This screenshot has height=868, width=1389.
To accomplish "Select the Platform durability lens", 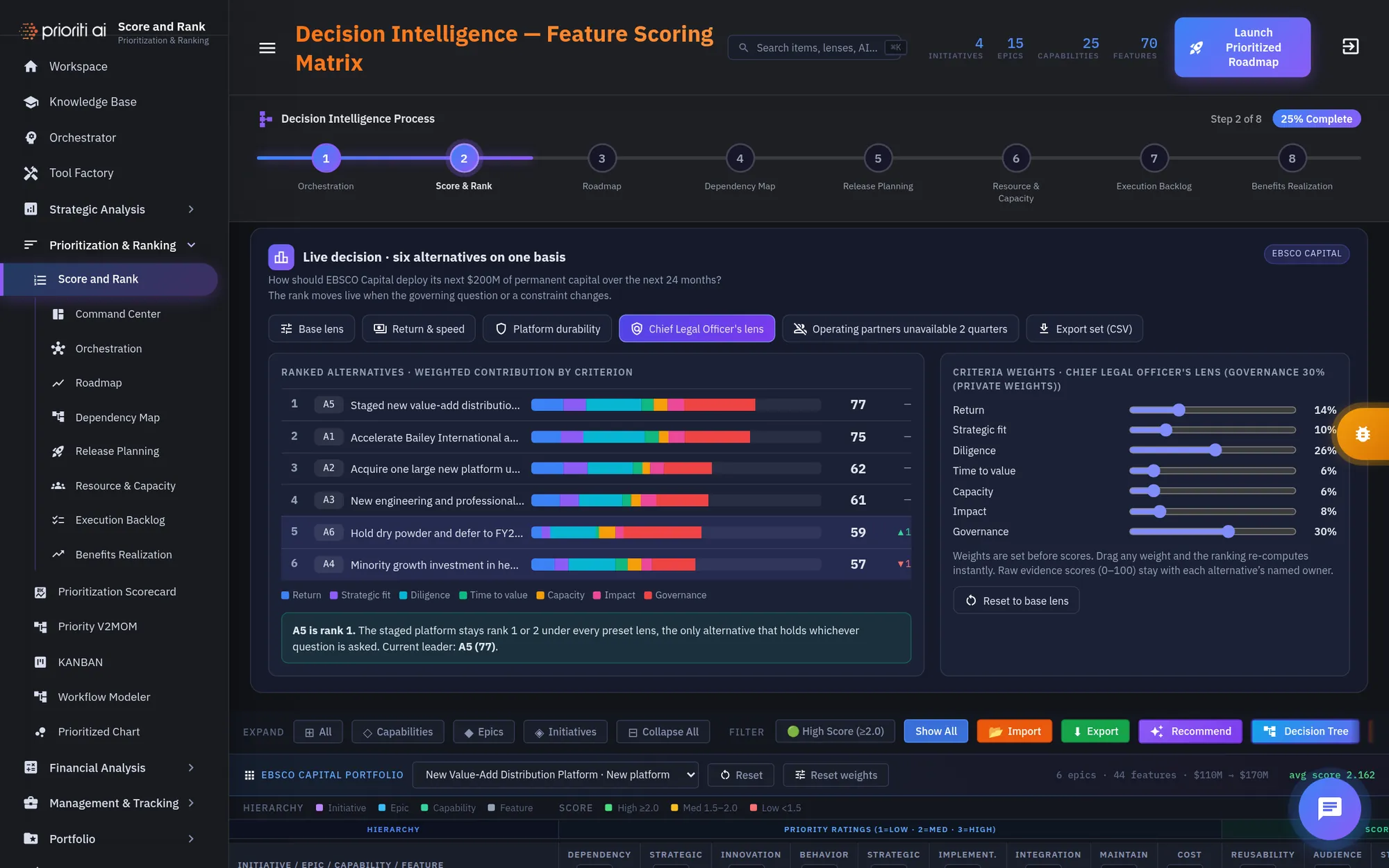I will 547,328.
